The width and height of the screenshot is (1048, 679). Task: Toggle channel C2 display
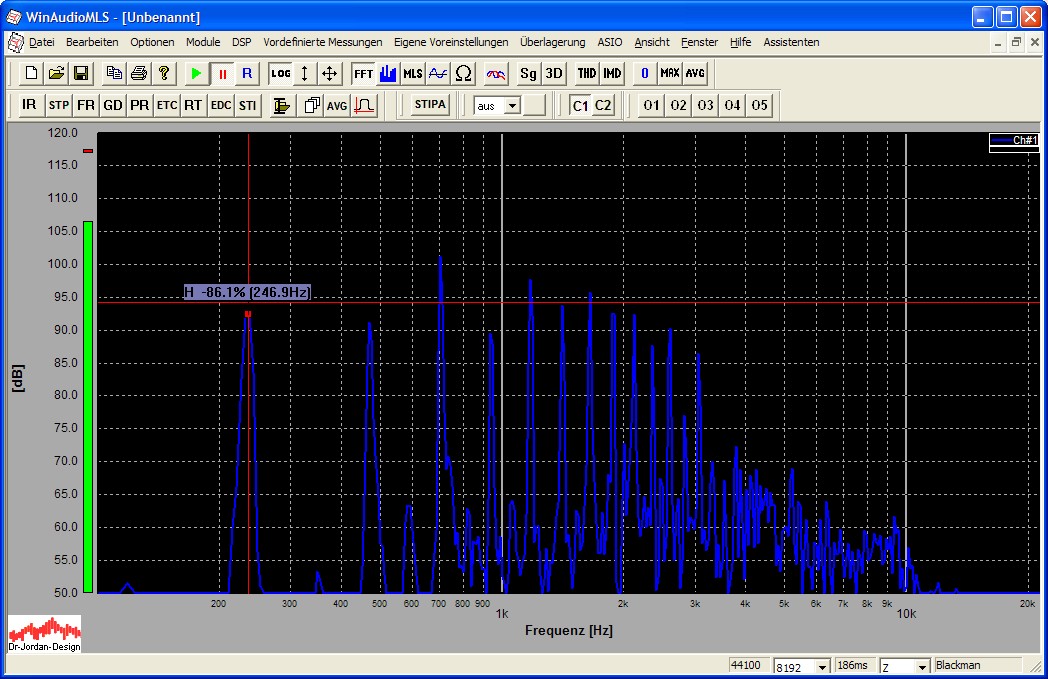603,105
